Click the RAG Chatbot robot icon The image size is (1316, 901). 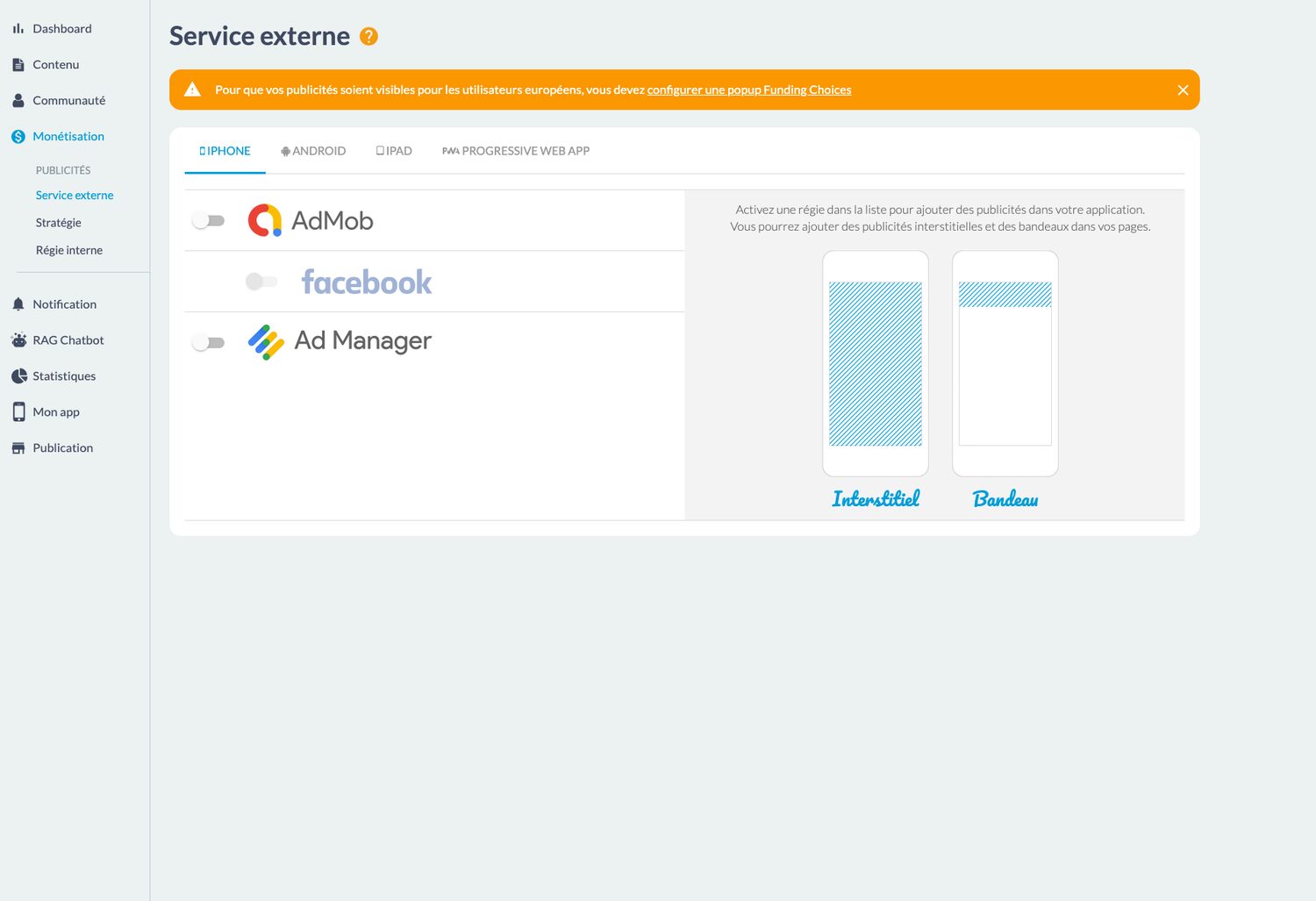tap(18, 340)
